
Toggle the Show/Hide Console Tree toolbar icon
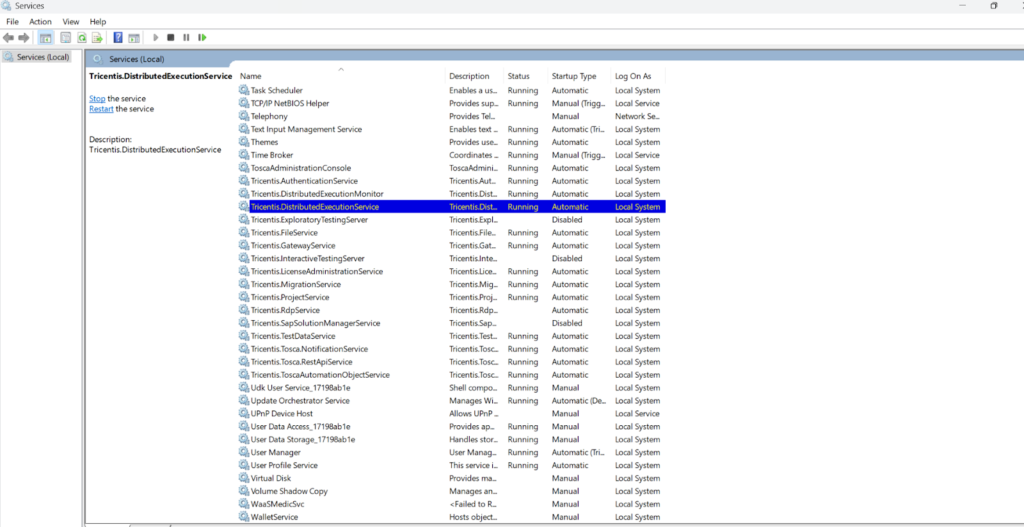pyautogui.click(x=46, y=38)
